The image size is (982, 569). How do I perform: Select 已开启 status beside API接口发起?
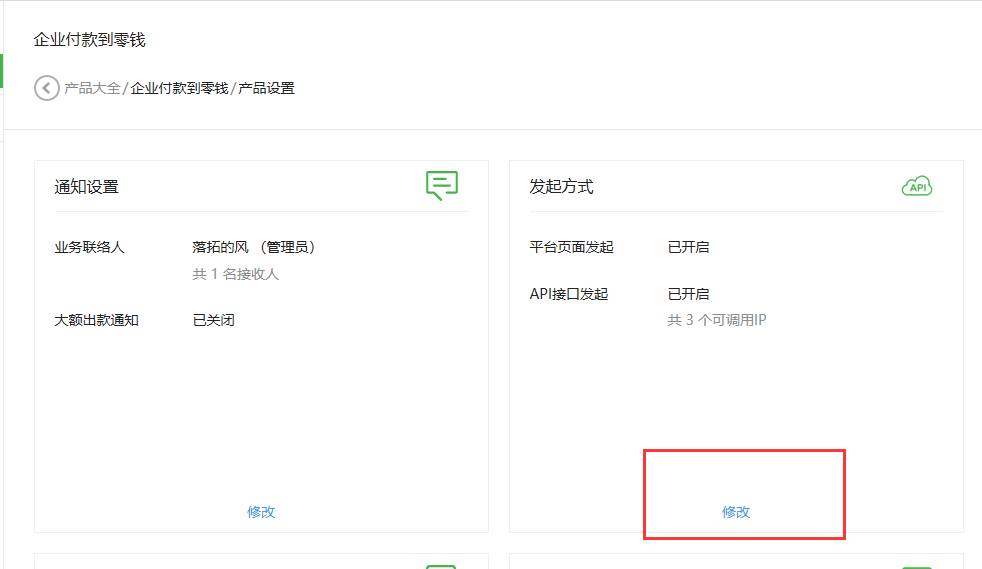688,294
